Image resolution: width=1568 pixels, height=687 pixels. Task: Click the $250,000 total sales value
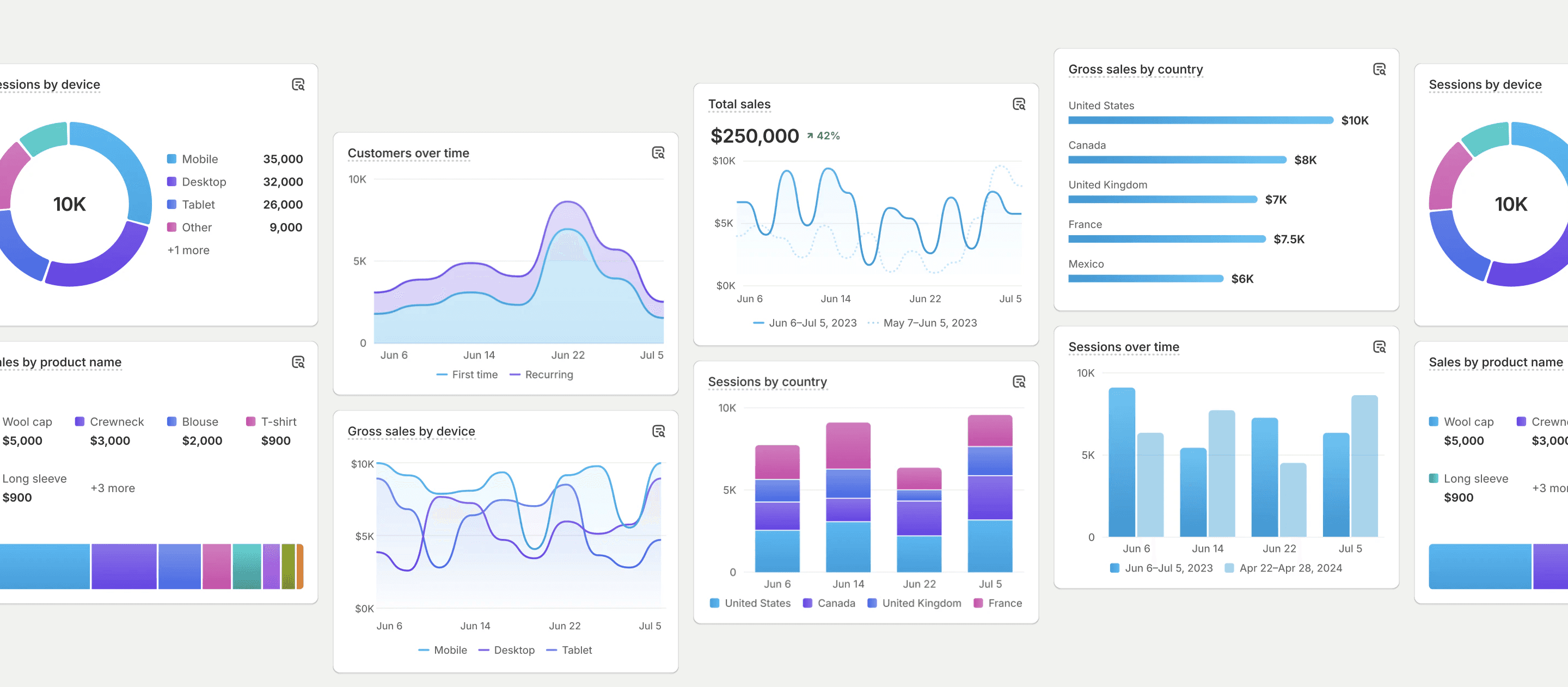pos(754,136)
